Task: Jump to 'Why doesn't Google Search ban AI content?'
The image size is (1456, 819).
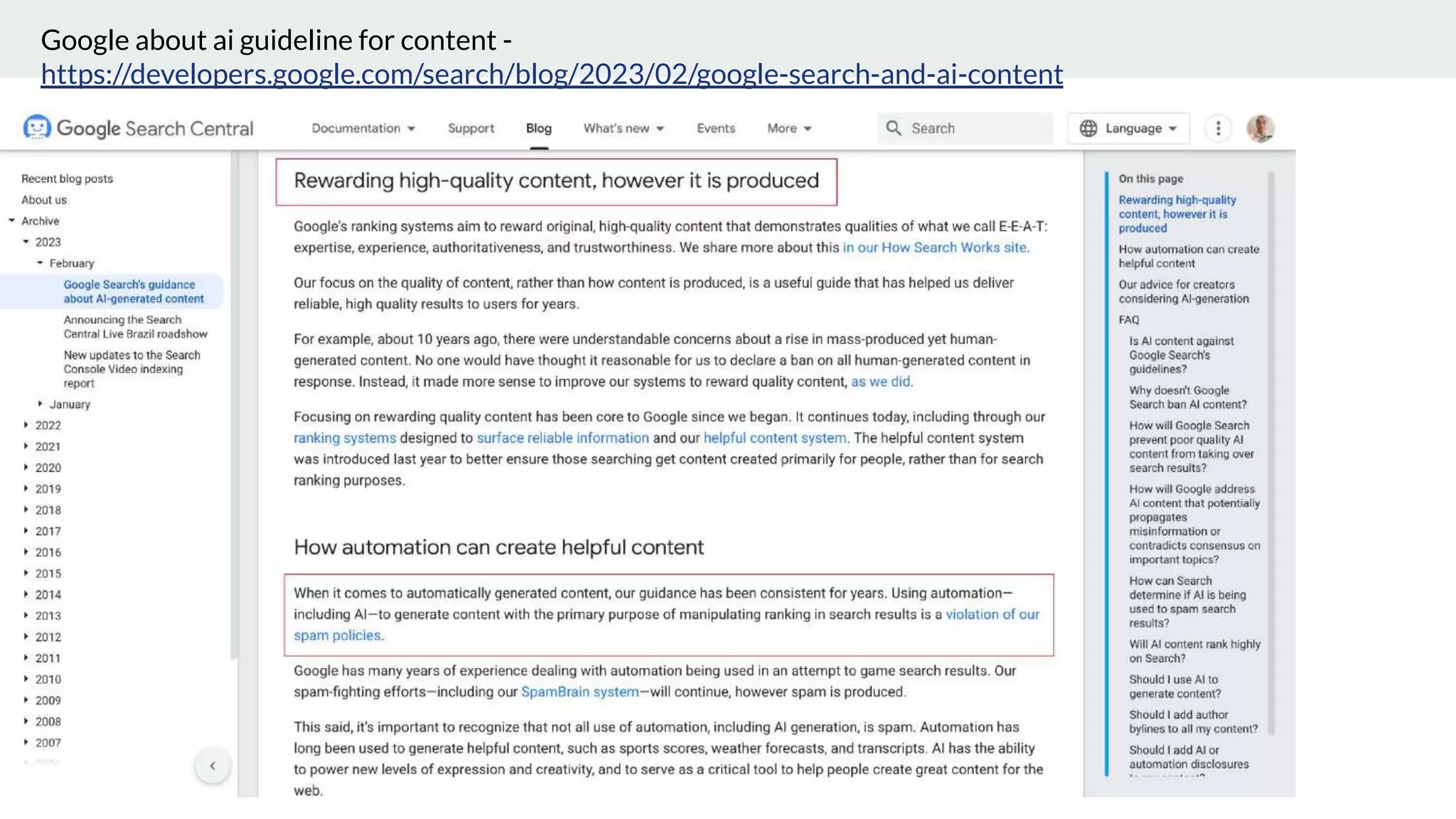Action: (x=1188, y=397)
